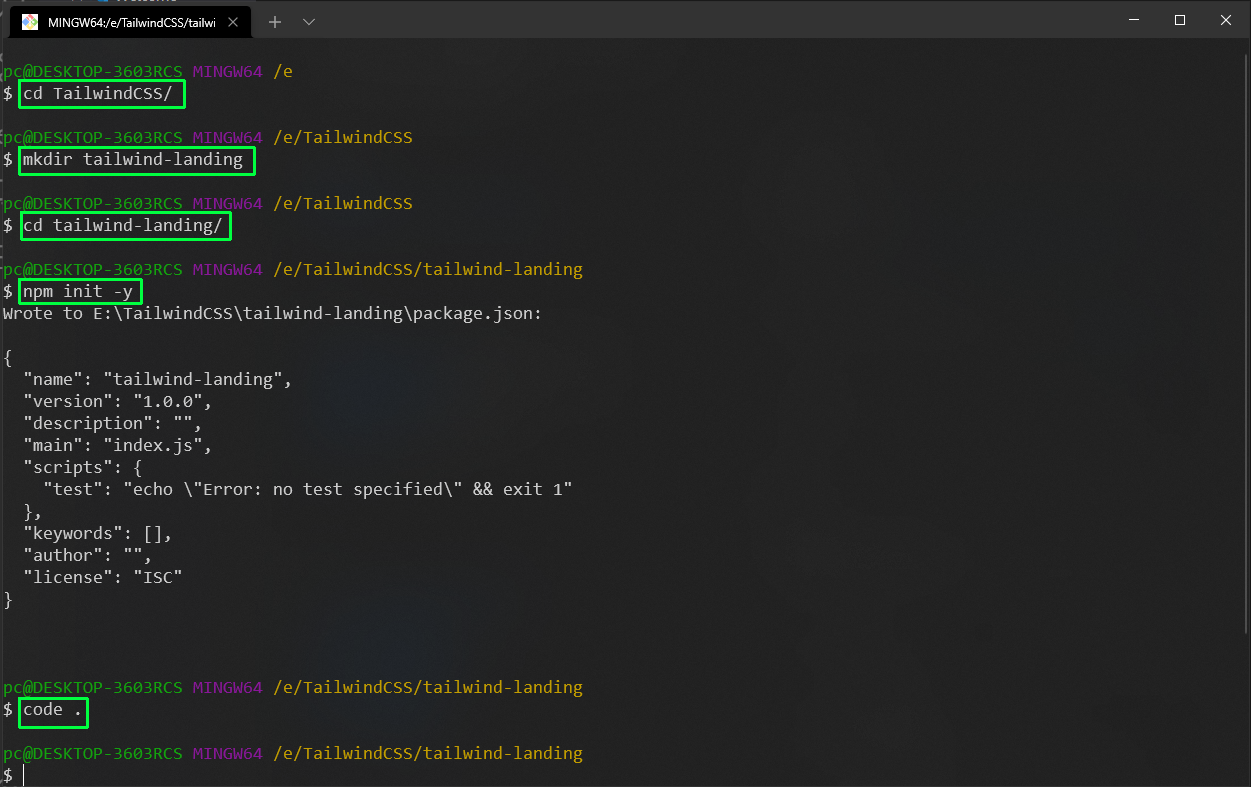Click the 'npm init -y' command text
The height and width of the screenshot is (787, 1251).
point(78,292)
